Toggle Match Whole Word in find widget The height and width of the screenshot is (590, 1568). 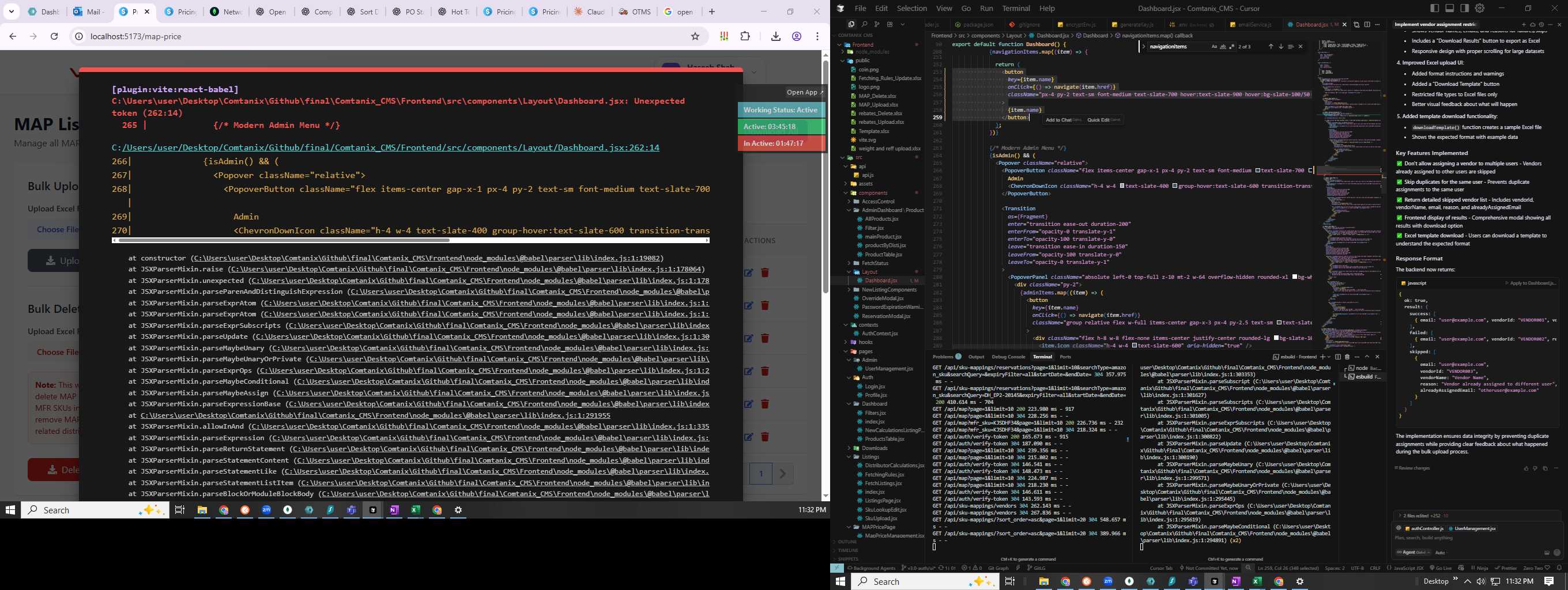pos(1223,47)
